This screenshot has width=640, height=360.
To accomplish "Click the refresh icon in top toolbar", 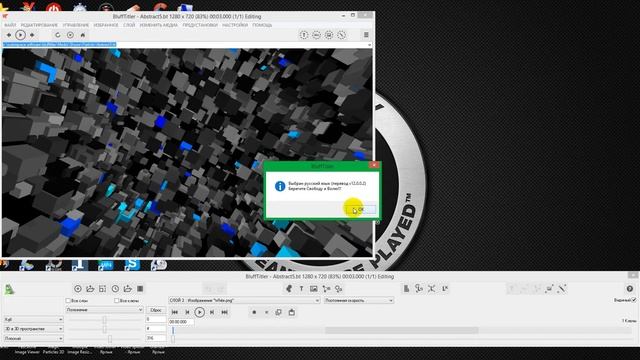I will tap(58, 35).
